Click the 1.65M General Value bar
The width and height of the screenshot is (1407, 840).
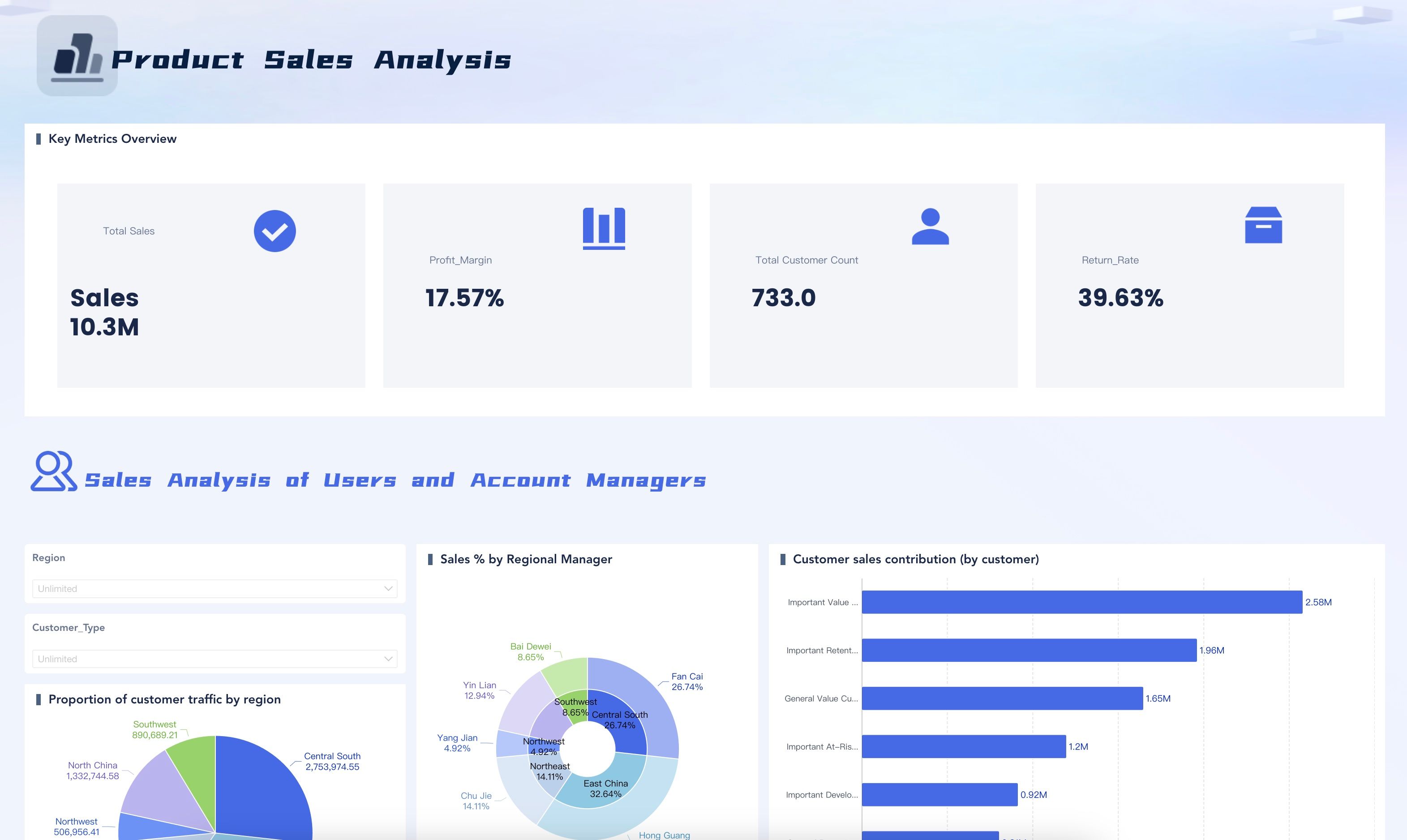[1002, 699]
